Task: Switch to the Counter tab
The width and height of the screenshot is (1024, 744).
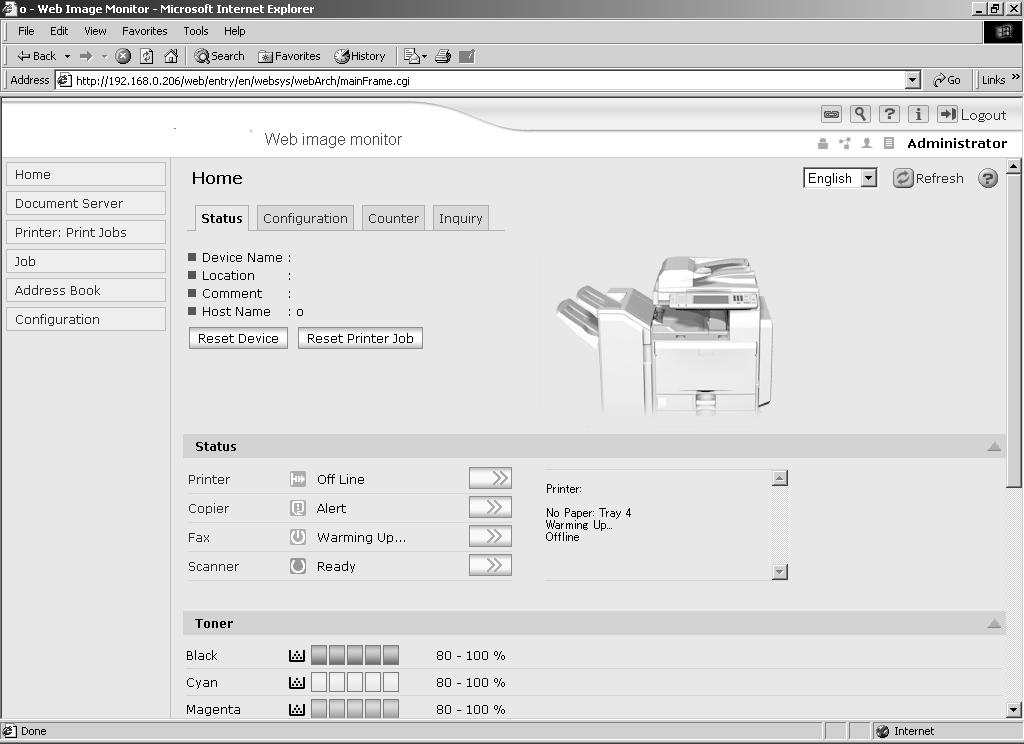Action: point(393,218)
